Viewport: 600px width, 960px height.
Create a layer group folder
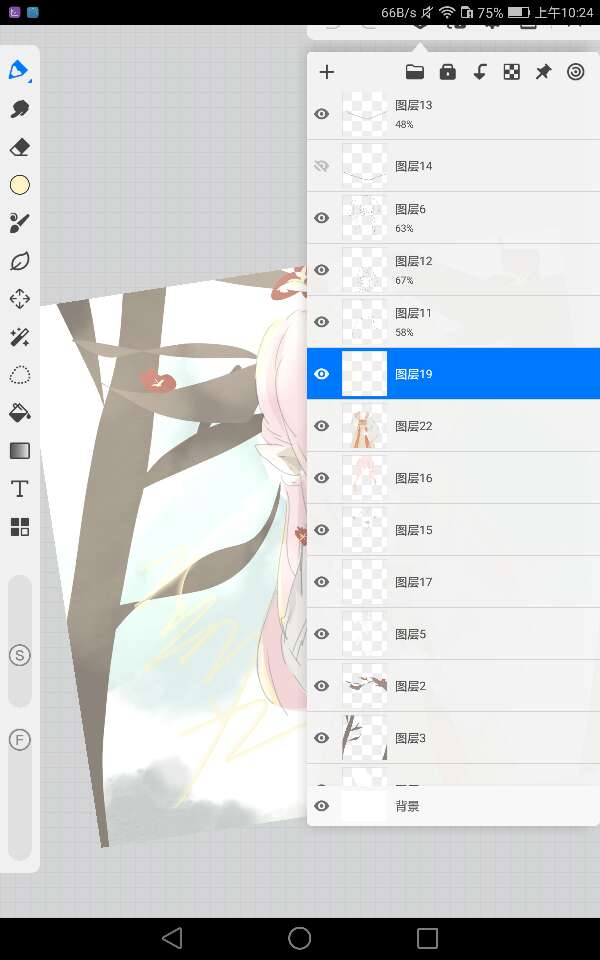click(414, 72)
